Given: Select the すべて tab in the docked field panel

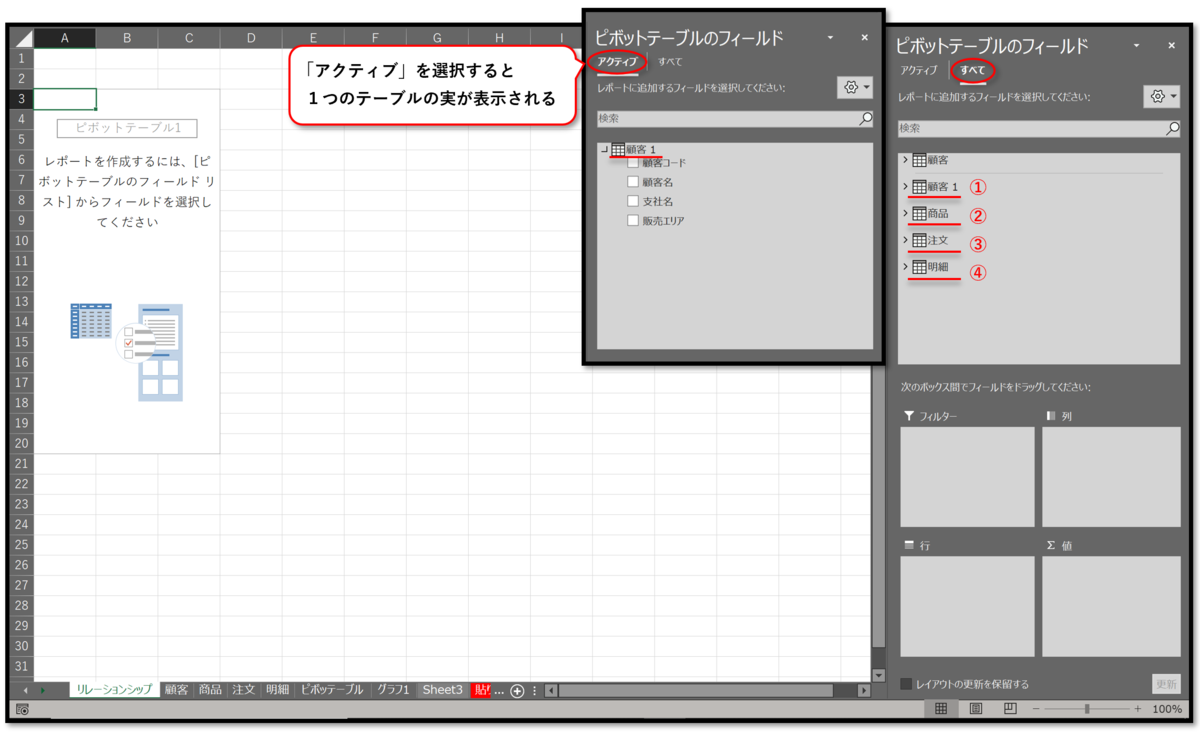Looking at the screenshot, I should click(973, 70).
